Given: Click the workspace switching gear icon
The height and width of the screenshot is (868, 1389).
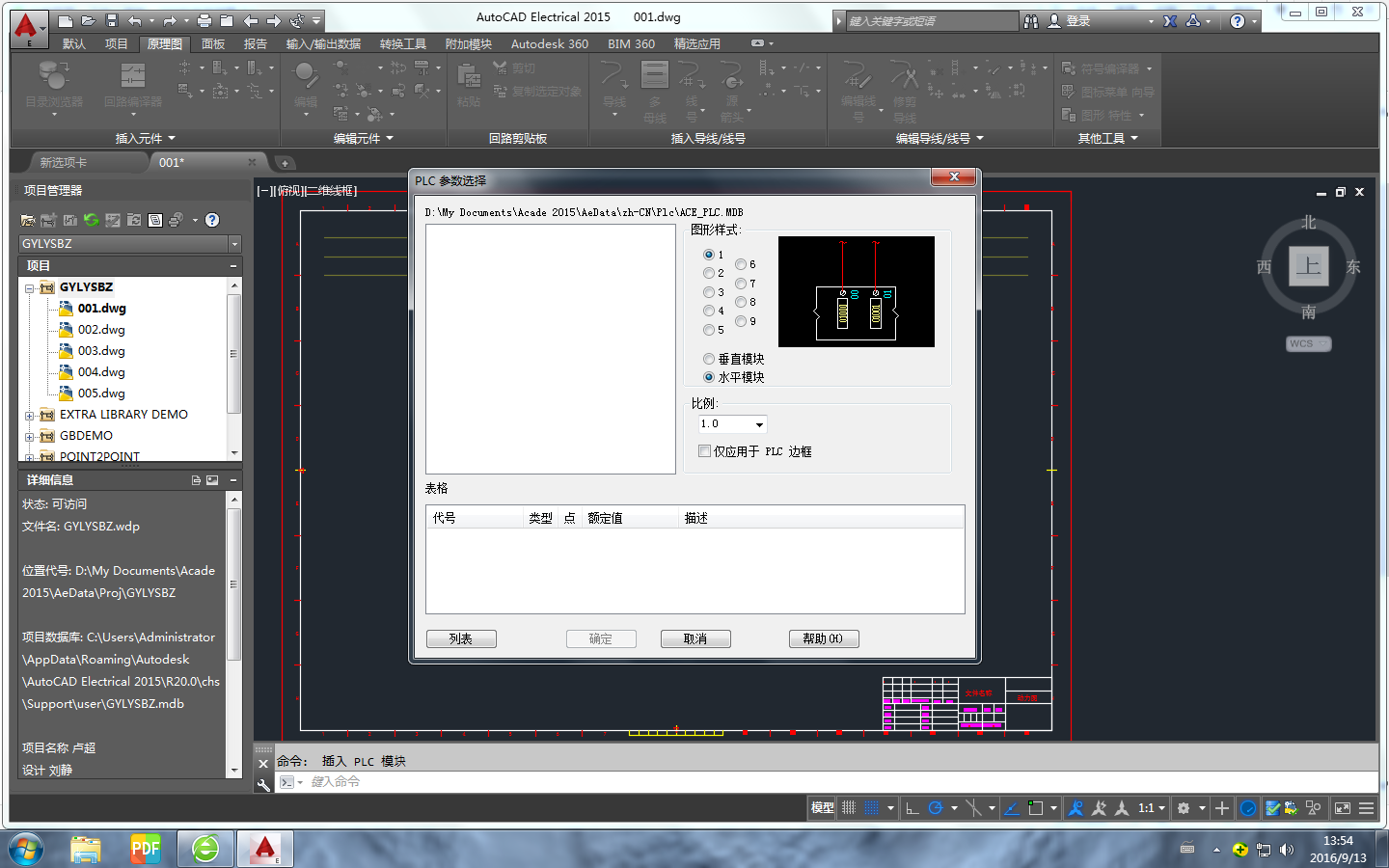Looking at the screenshot, I should pyautogui.click(x=1184, y=808).
